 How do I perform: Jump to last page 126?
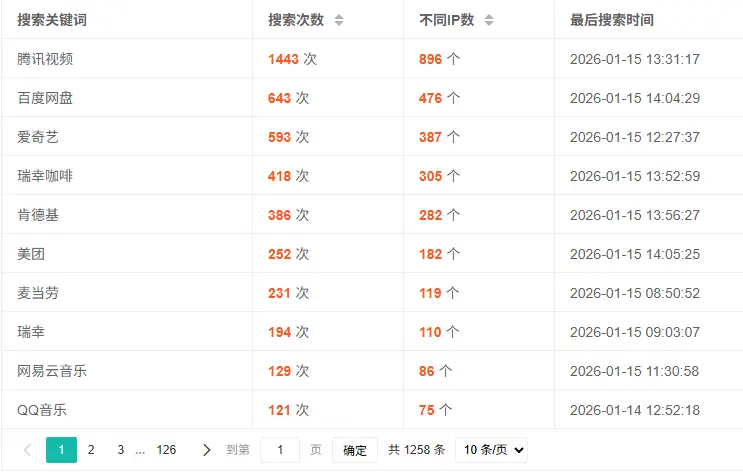pos(166,450)
